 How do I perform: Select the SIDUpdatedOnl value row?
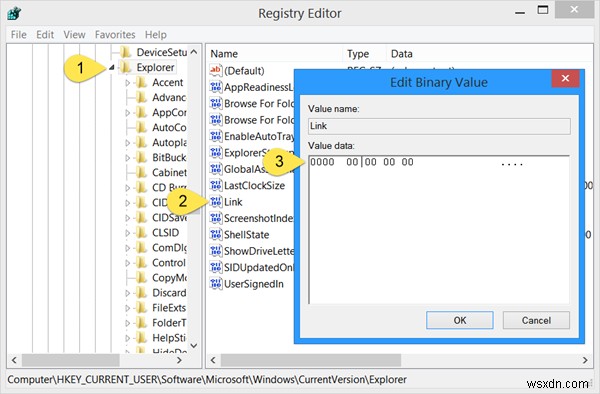coord(252,268)
